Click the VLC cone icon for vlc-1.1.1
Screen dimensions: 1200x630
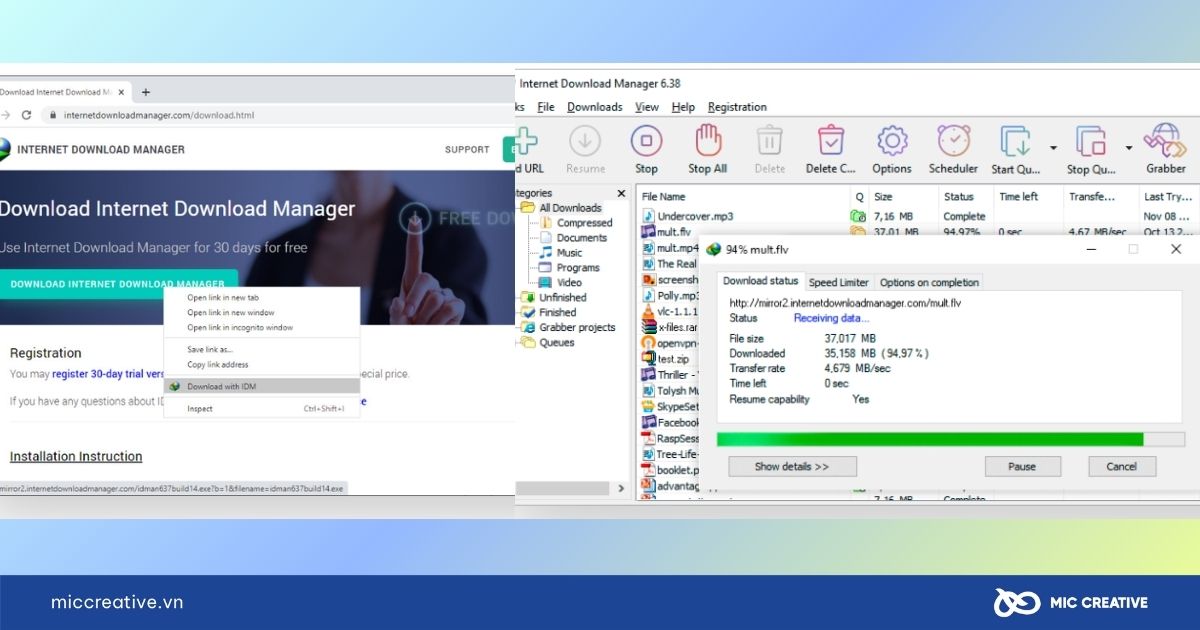pyautogui.click(x=648, y=313)
